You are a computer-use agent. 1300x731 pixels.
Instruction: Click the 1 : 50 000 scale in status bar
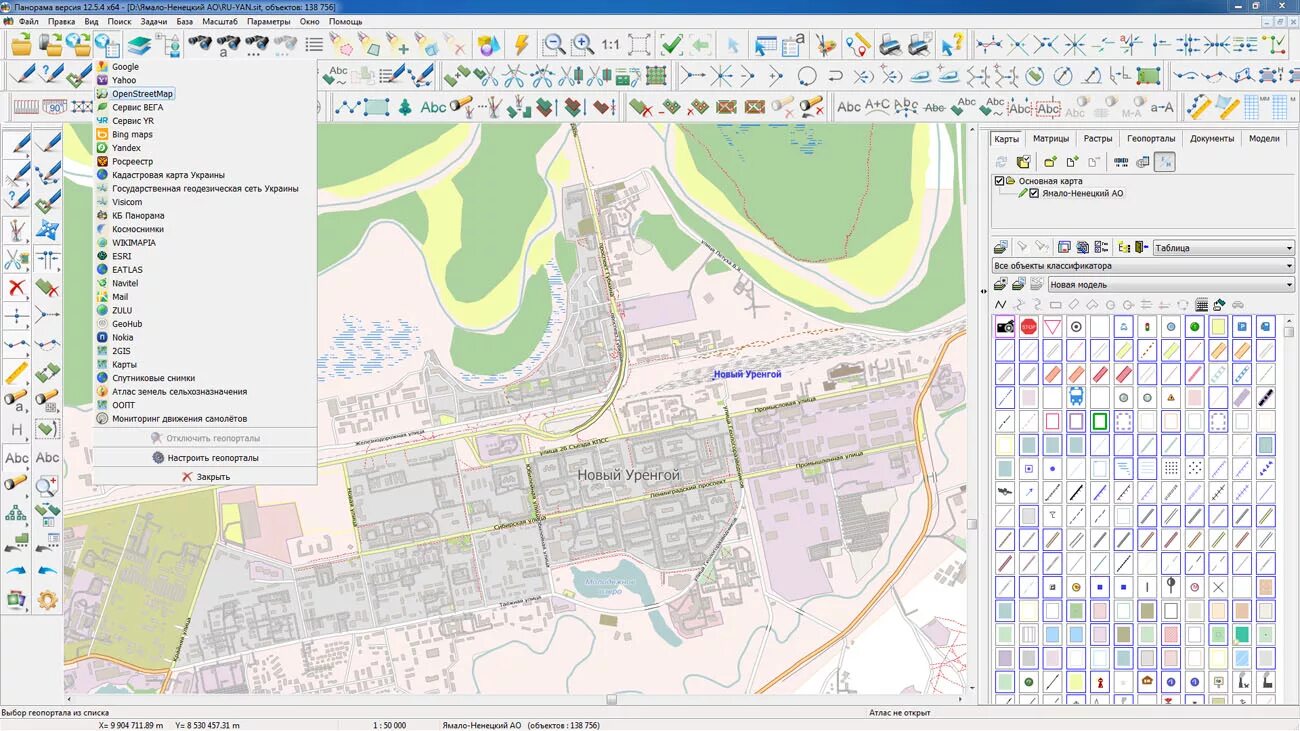tap(390, 725)
